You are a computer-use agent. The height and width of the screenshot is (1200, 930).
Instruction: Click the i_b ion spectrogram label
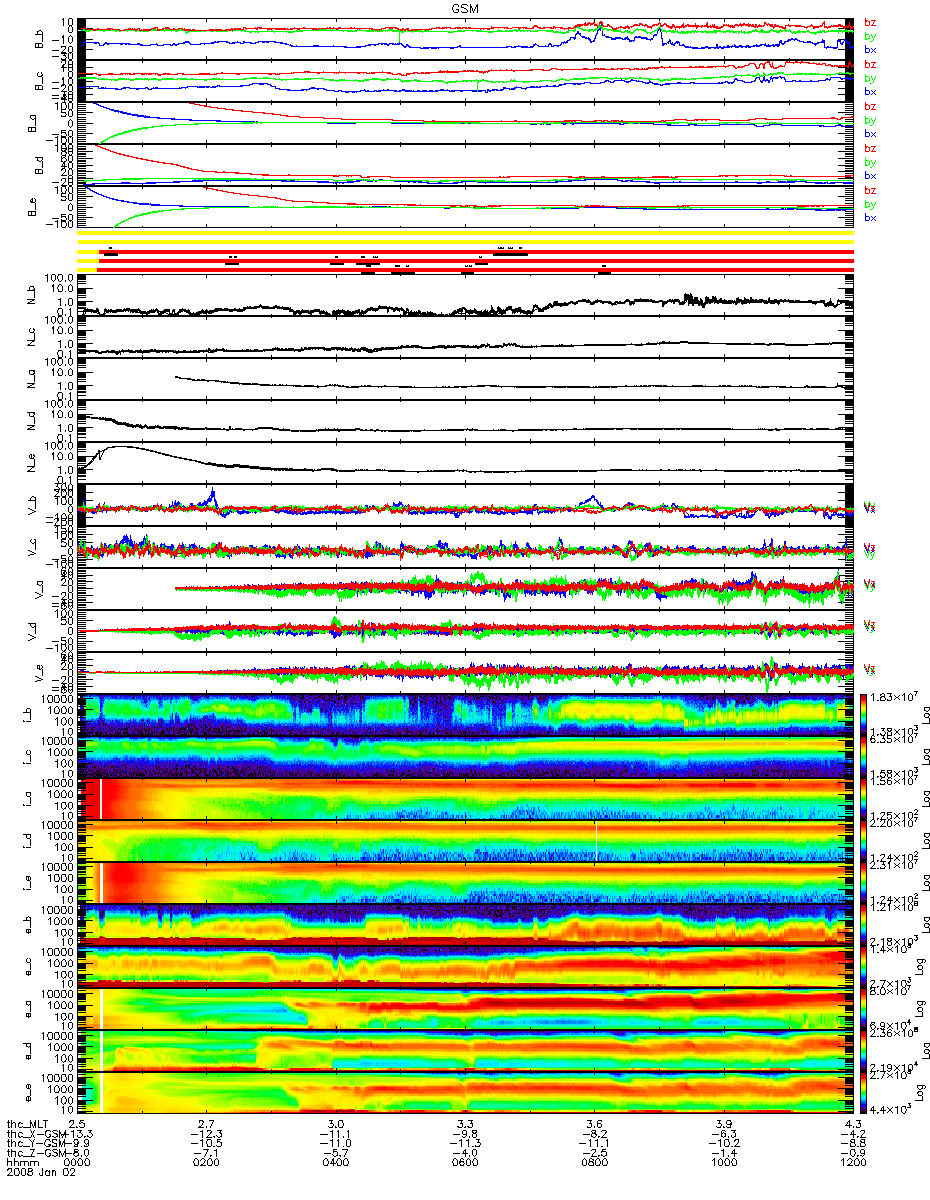(x=27, y=715)
